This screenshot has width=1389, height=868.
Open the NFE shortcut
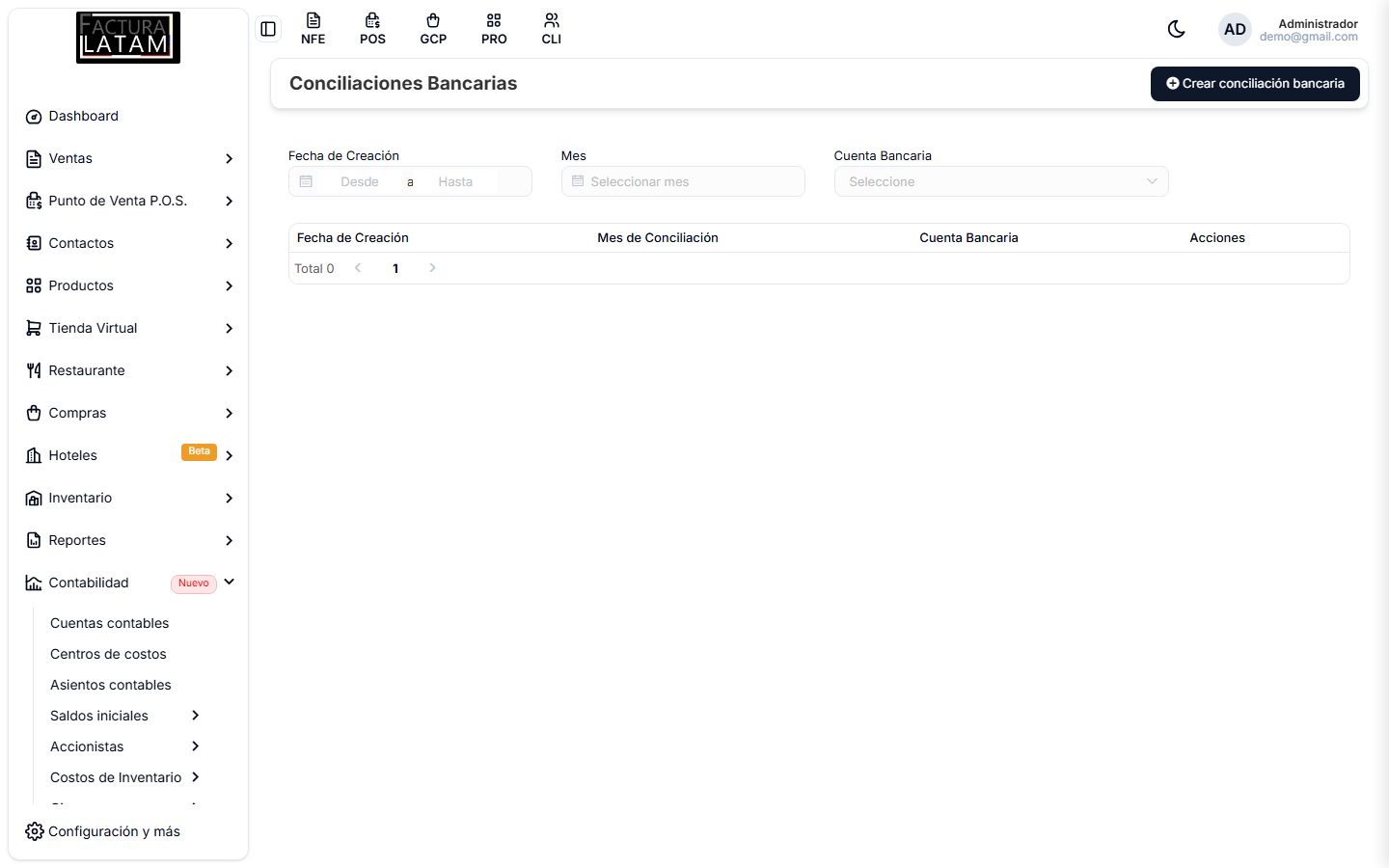point(313,29)
